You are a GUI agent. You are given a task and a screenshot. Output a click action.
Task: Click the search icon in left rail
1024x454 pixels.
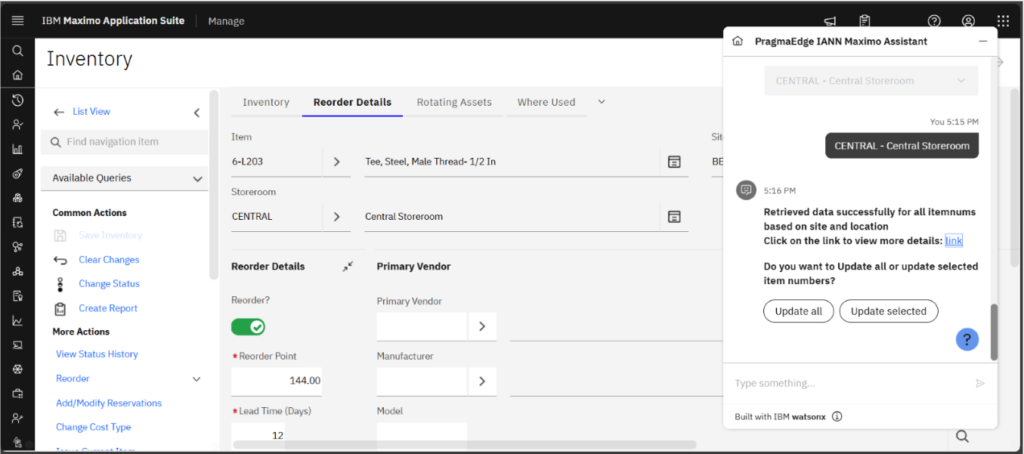pos(18,51)
